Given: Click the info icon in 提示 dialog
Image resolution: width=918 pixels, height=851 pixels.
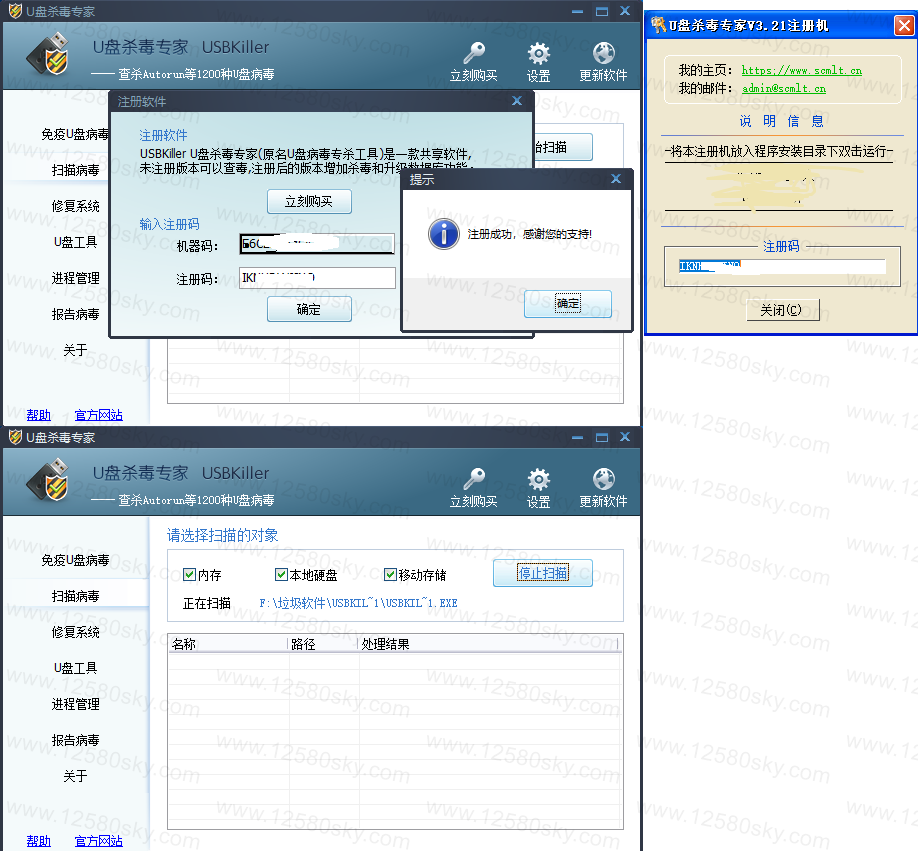Looking at the screenshot, I should 444,234.
